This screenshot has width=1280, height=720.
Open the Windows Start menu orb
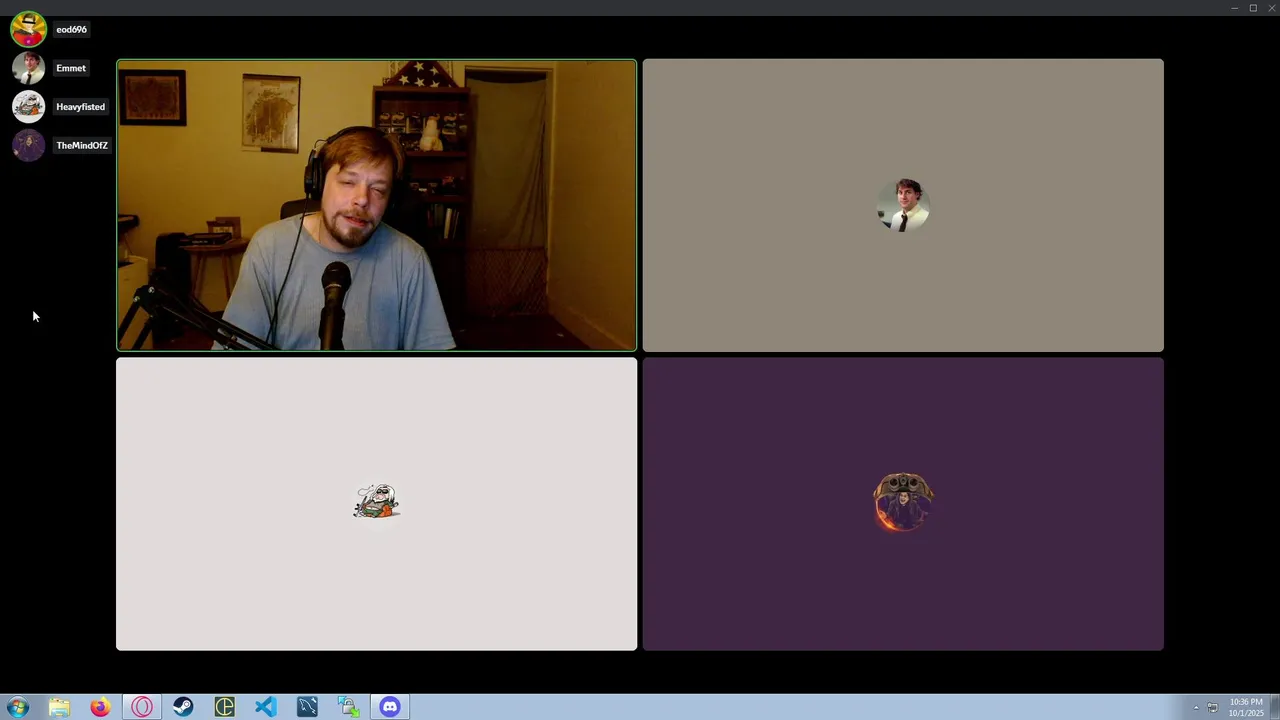tap(18, 707)
